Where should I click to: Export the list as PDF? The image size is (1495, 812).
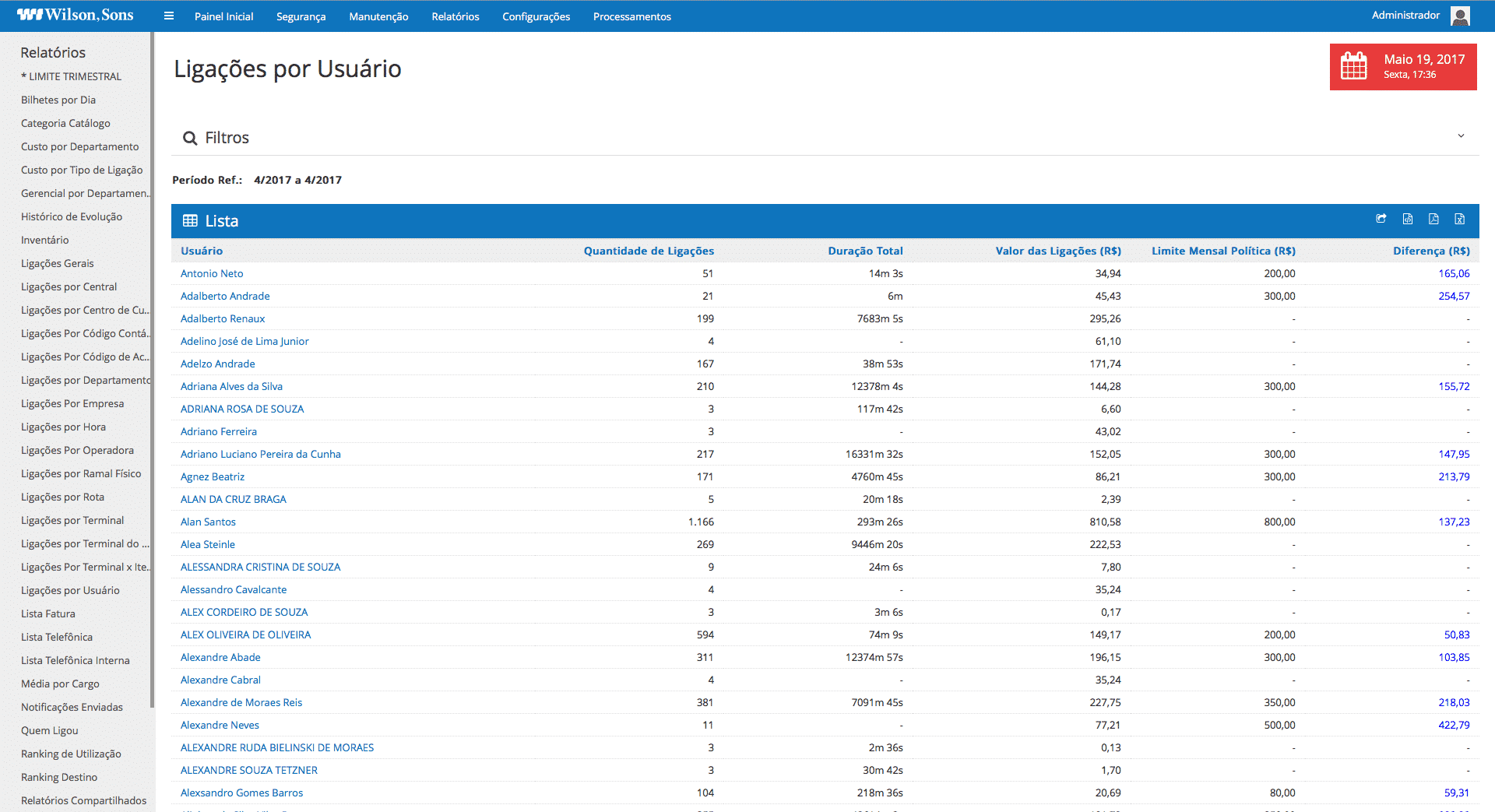pyautogui.click(x=1433, y=219)
